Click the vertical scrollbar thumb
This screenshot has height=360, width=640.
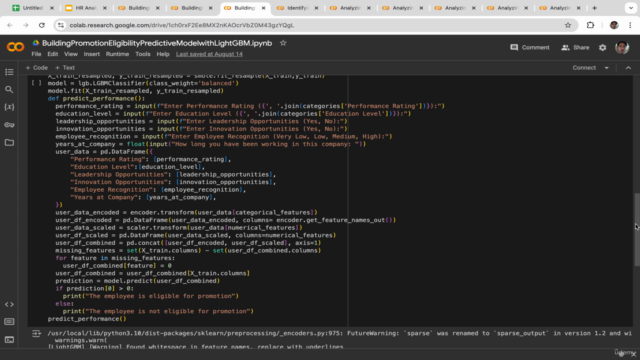637,231
